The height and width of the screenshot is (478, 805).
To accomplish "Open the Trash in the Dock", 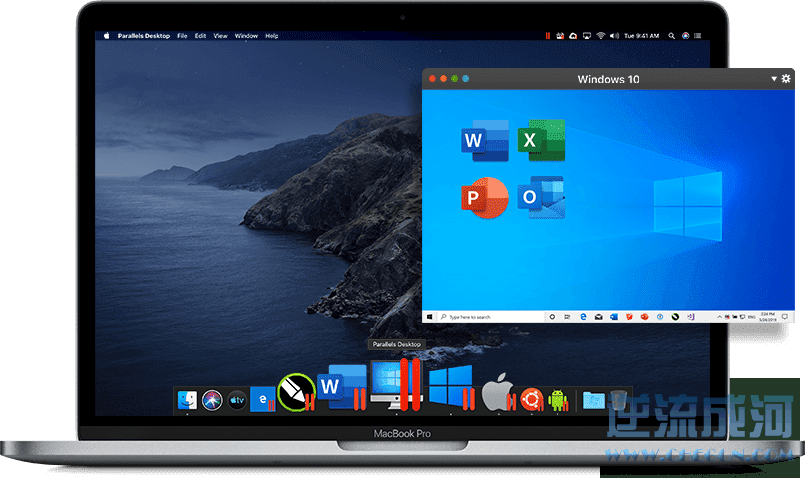I will [619, 400].
